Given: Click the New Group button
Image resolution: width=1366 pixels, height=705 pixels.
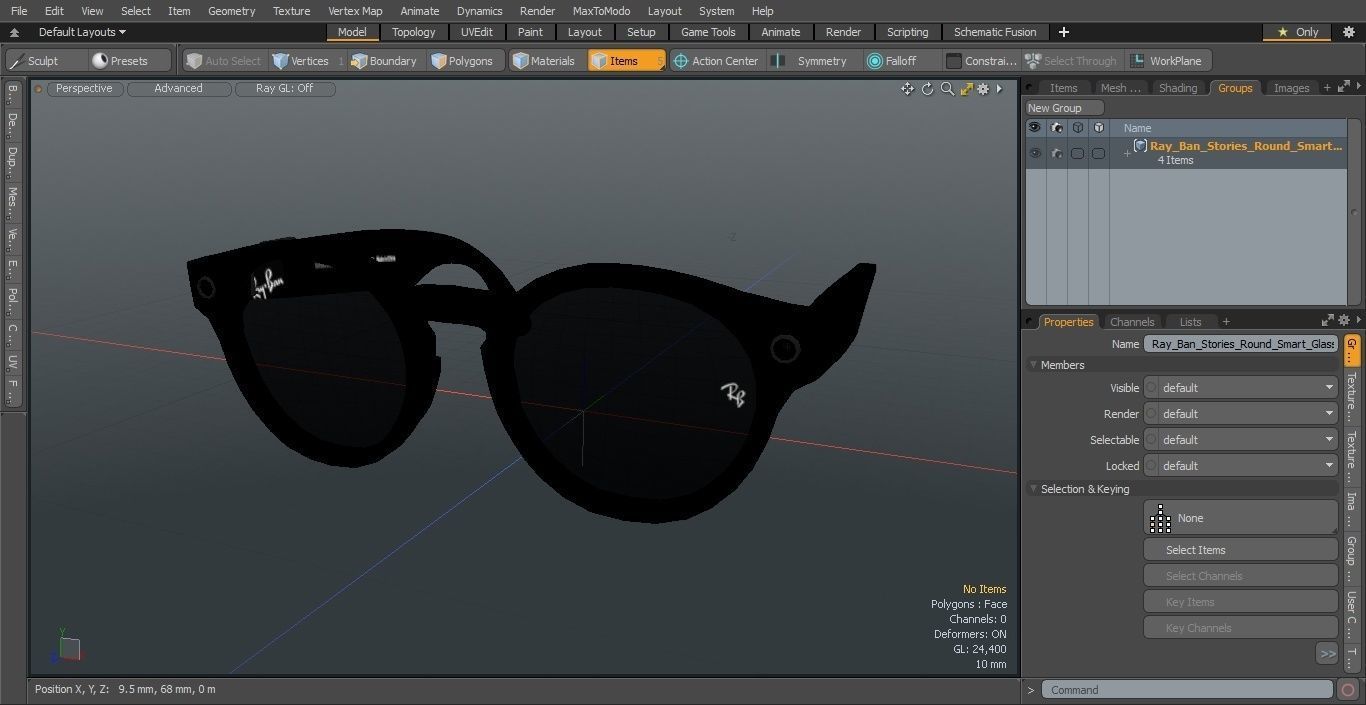Looking at the screenshot, I should [1063, 108].
